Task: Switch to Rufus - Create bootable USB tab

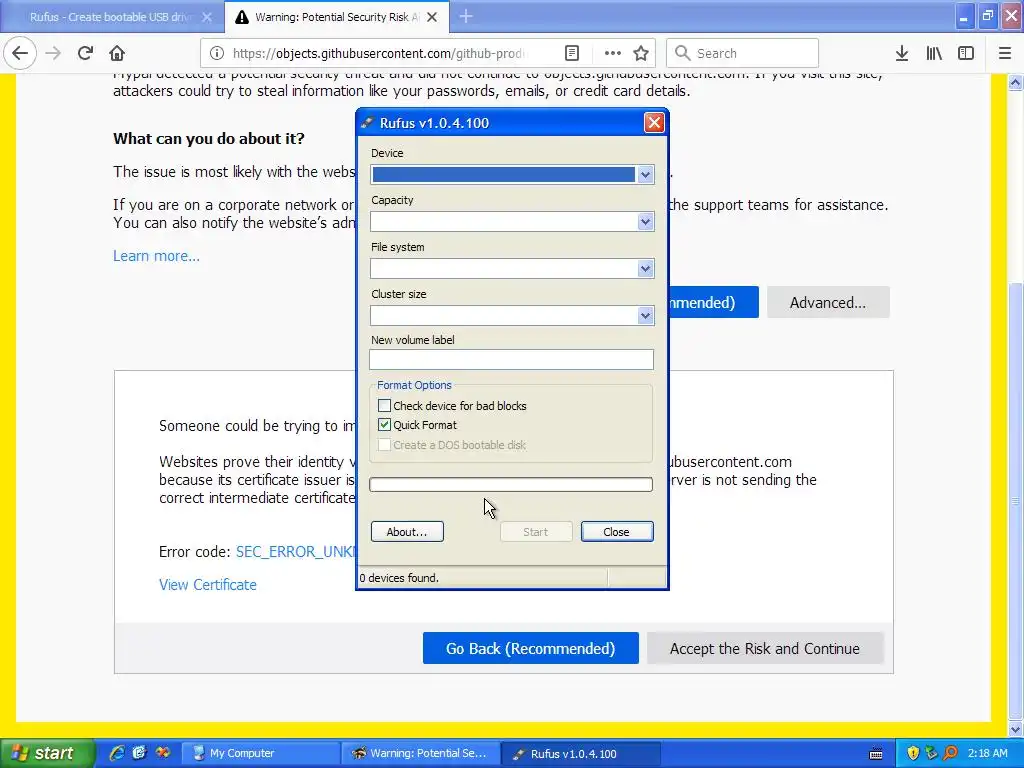Action: [x=112, y=17]
